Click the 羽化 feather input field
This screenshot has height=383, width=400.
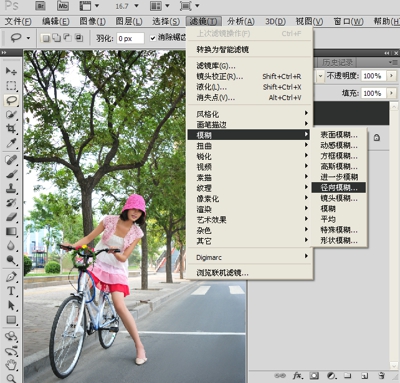click(130, 38)
